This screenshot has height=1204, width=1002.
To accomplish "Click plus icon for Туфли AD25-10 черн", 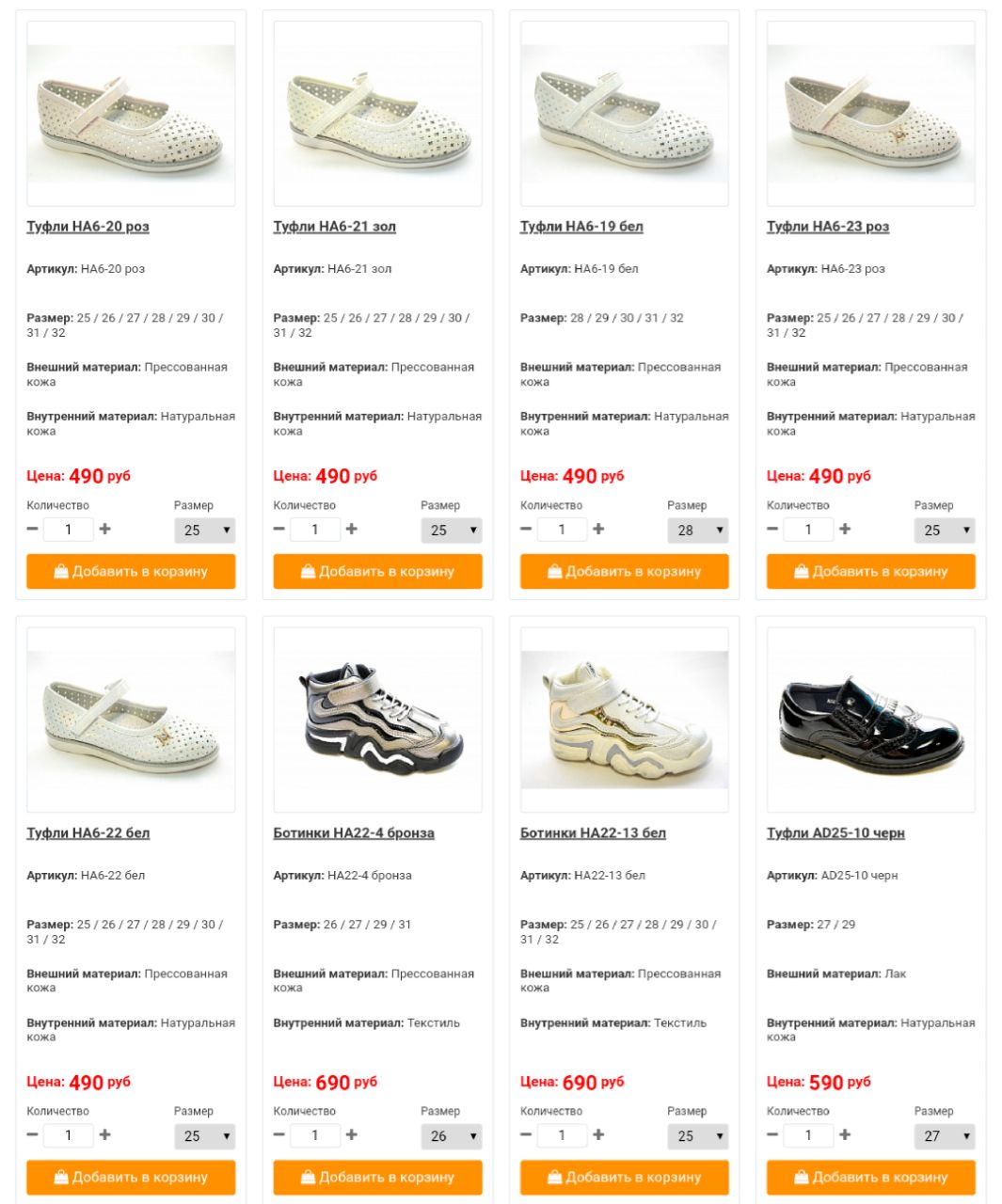I will coord(845,1135).
